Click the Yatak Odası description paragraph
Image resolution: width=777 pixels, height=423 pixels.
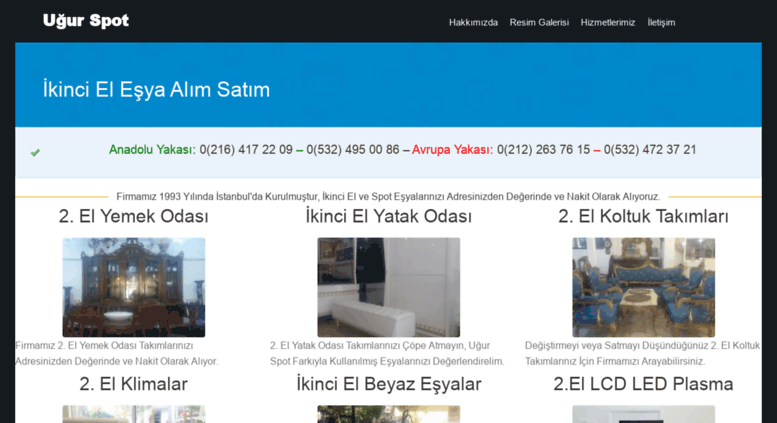click(387, 353)
